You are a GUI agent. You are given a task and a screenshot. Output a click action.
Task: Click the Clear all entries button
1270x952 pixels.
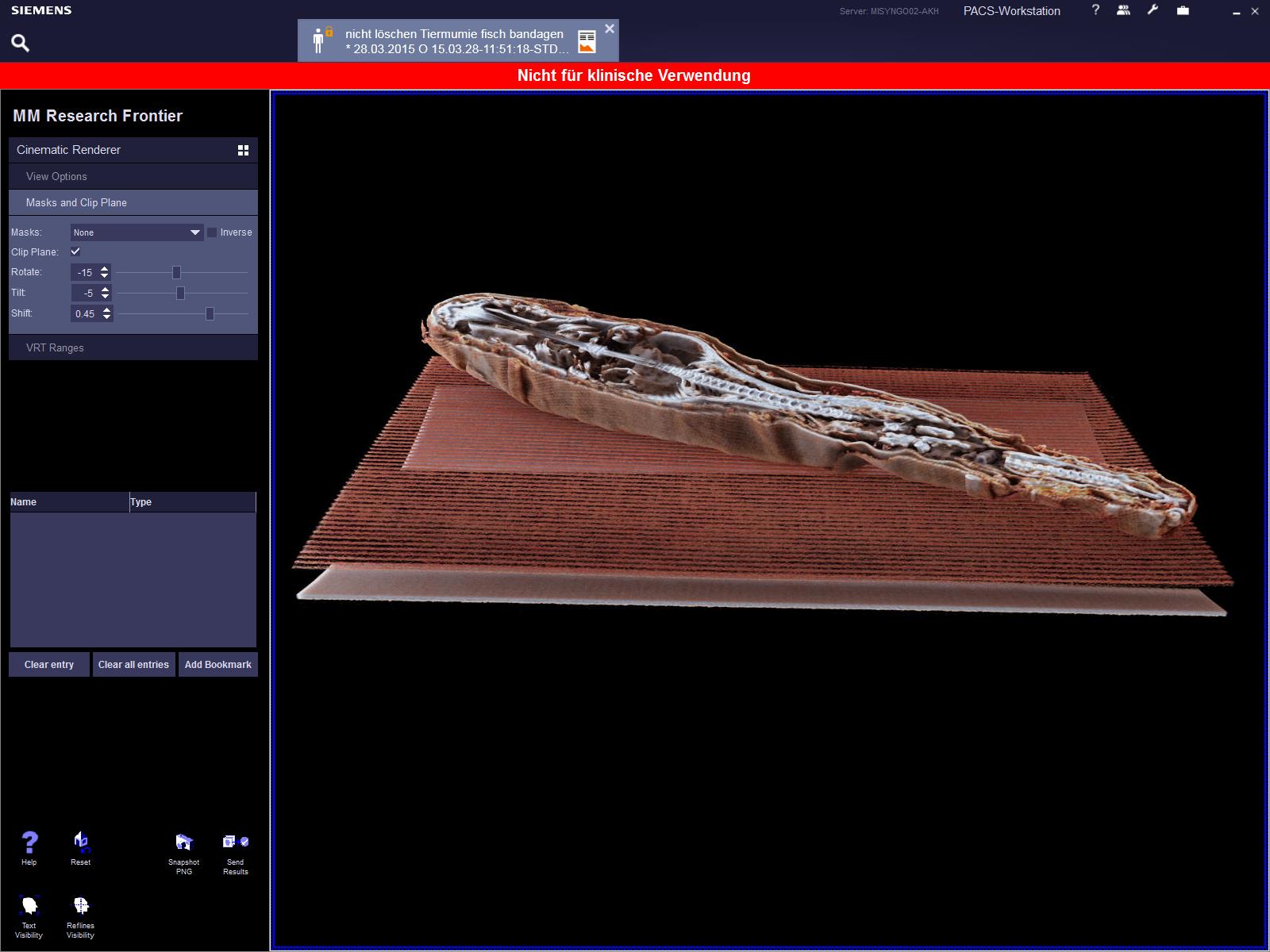[x=133, y=665]
